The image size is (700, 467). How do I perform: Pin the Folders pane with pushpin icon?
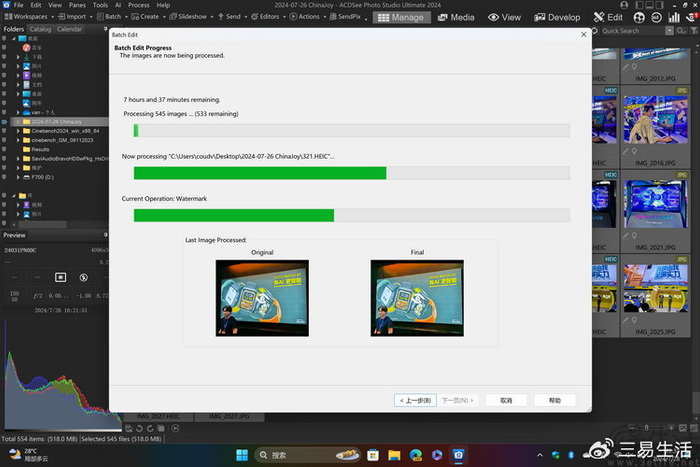coord(105,29)
